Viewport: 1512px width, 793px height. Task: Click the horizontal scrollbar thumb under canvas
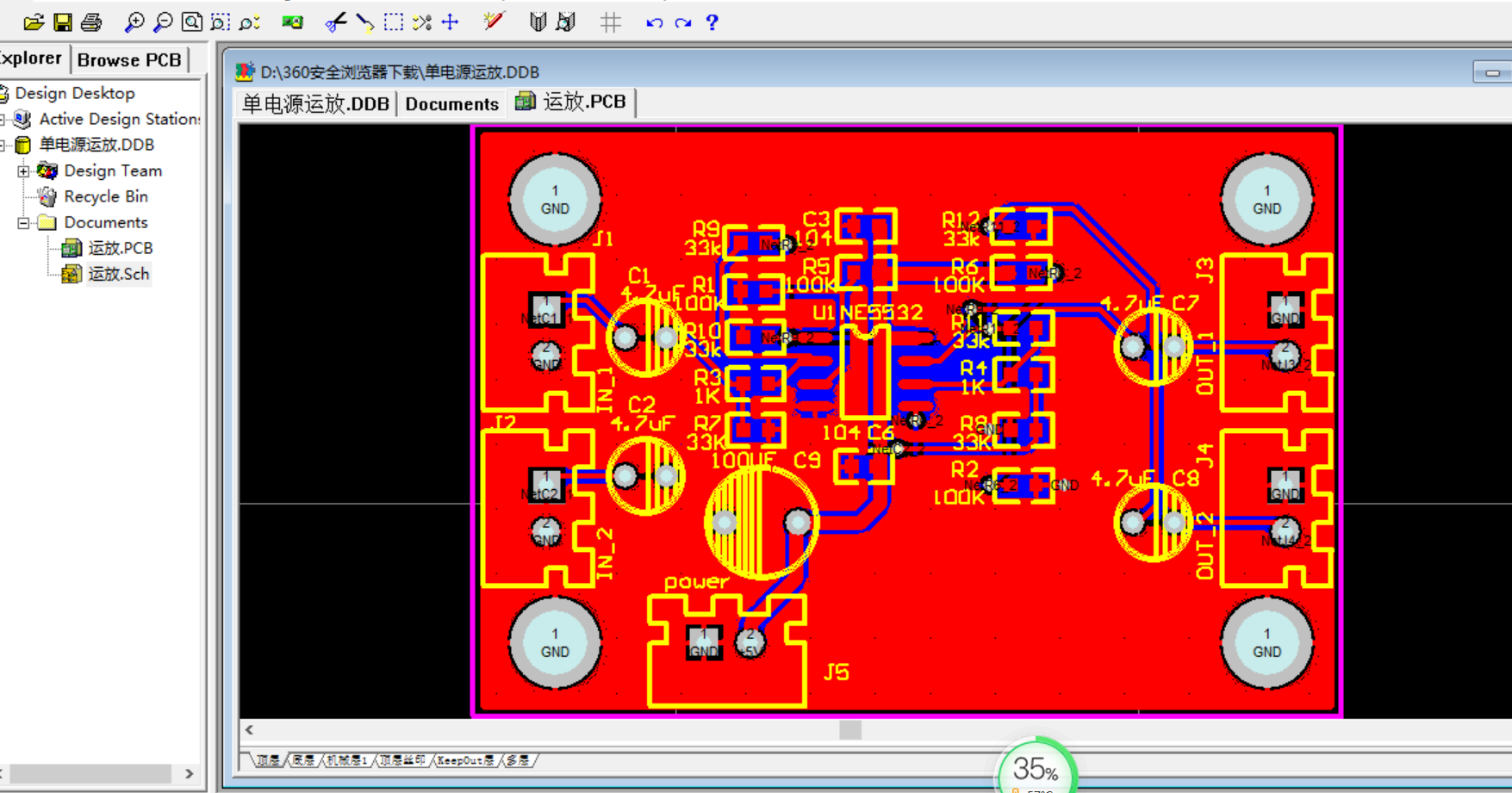coord(849,730)
